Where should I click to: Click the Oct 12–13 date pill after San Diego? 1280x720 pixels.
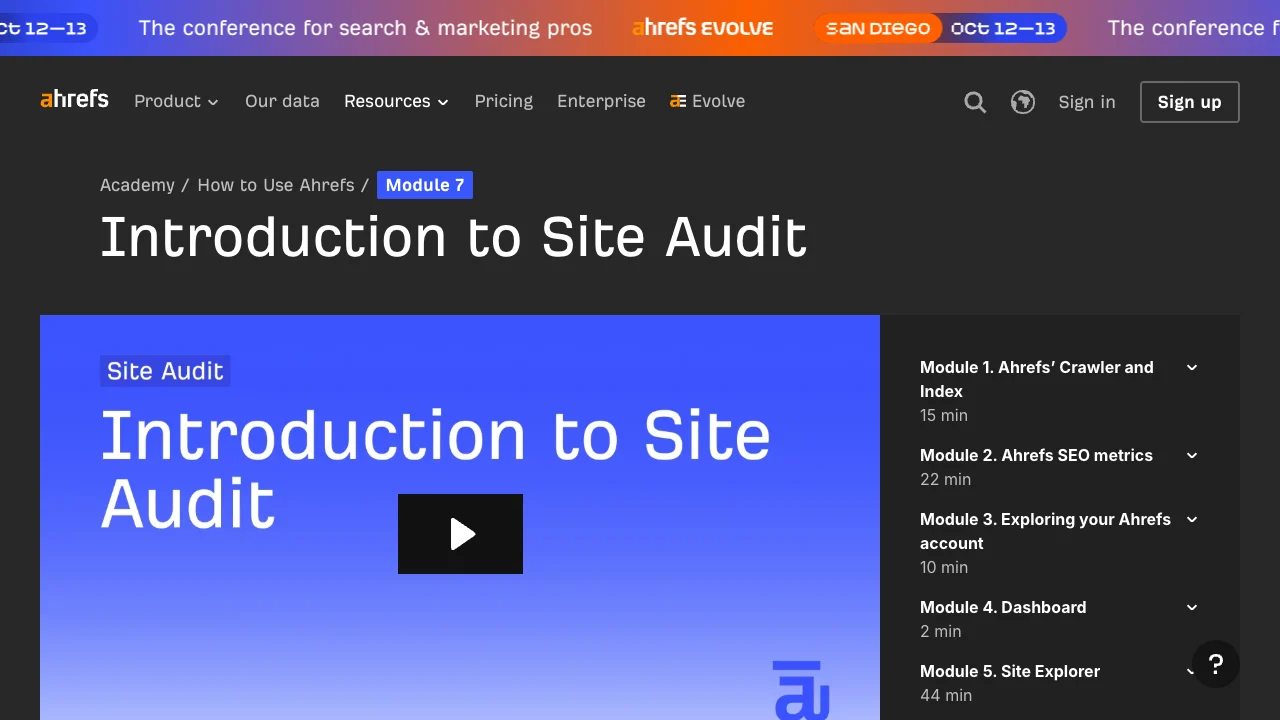(1003, 28)
